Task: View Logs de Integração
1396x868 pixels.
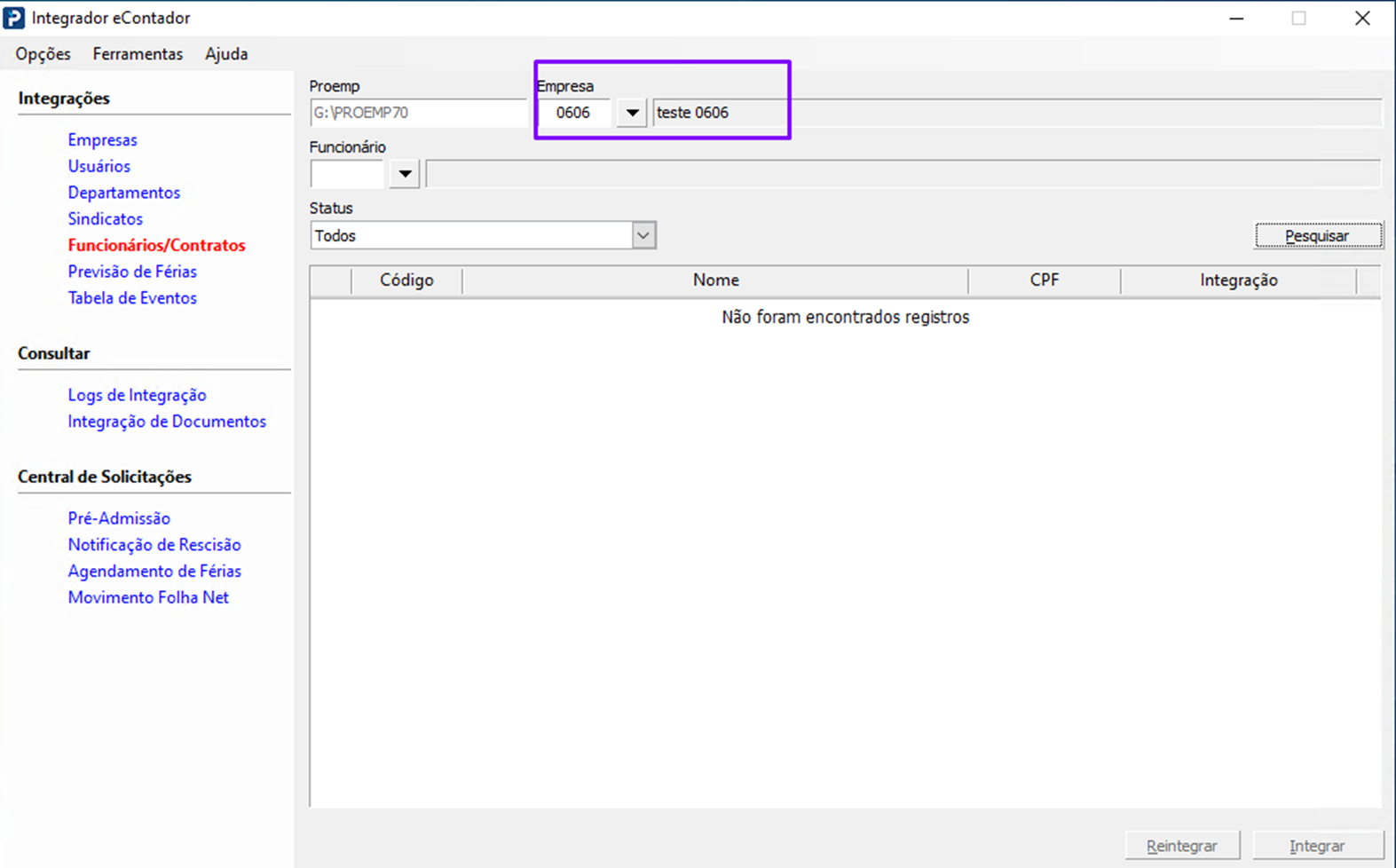Action: click(x=137, y=395)
